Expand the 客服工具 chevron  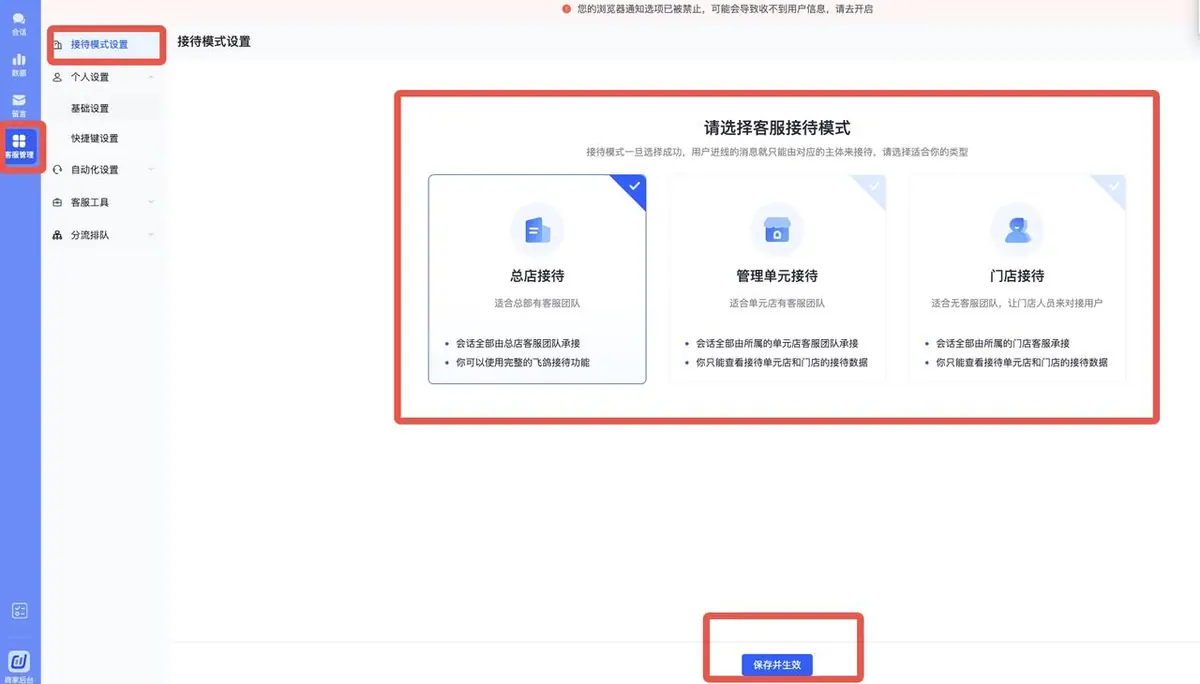point(151,202)
